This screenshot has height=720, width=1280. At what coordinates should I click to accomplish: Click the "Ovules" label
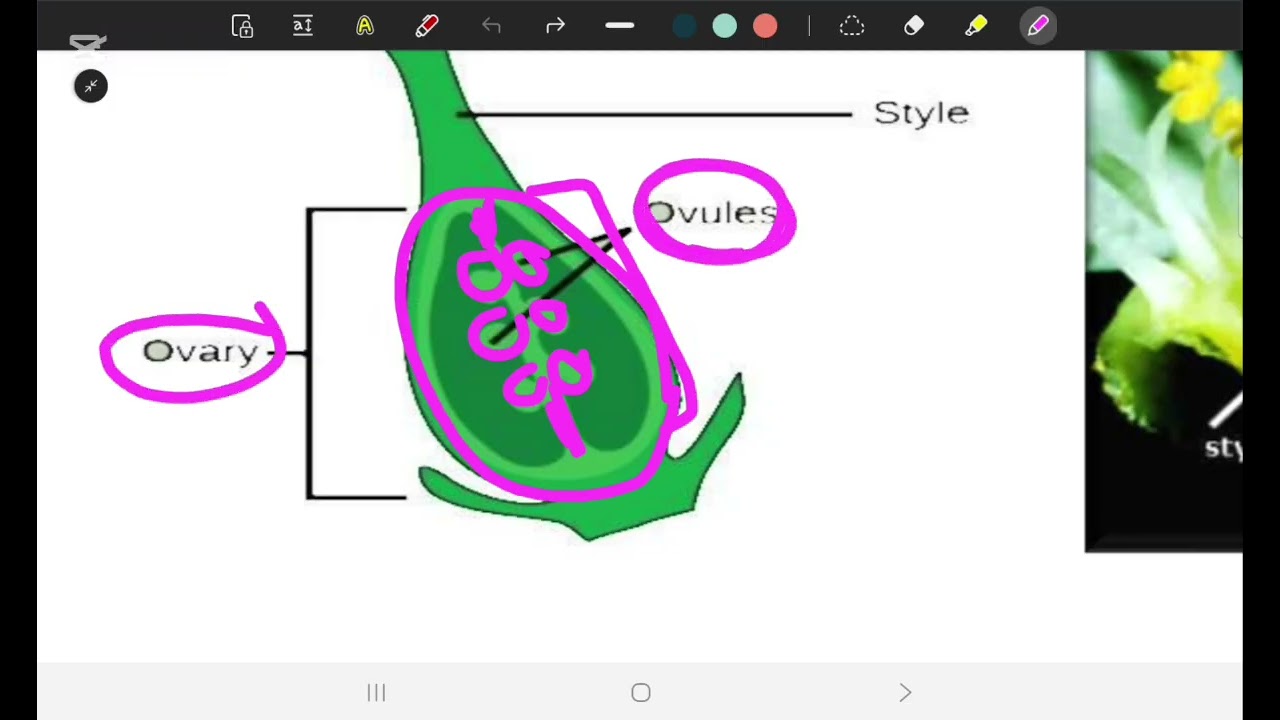(x=711, y=213)
